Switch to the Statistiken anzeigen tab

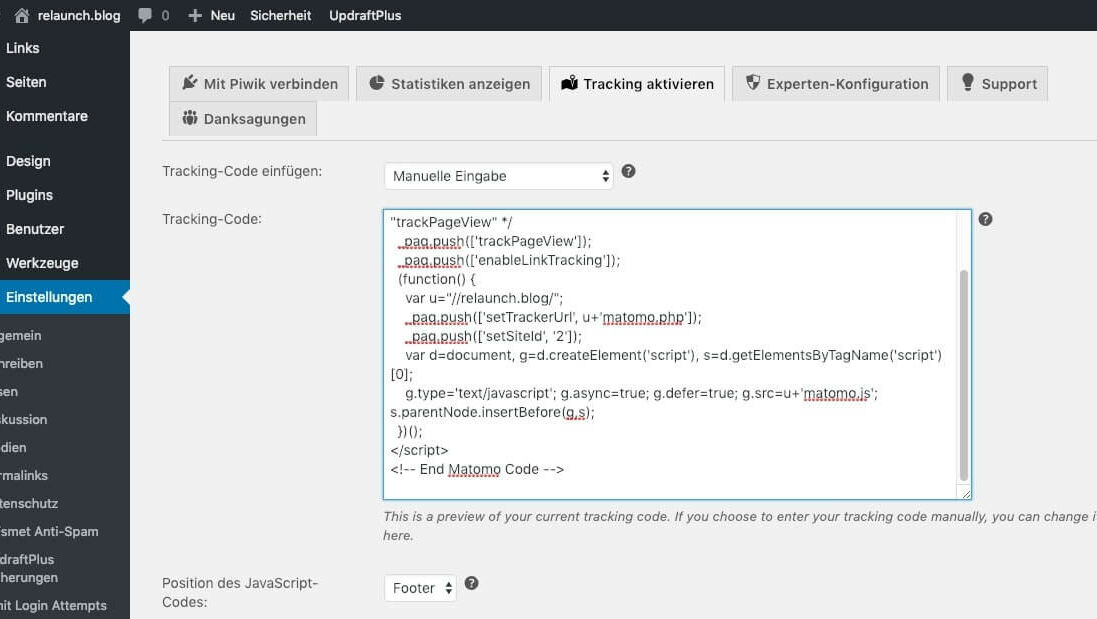[x=449, y=83]
